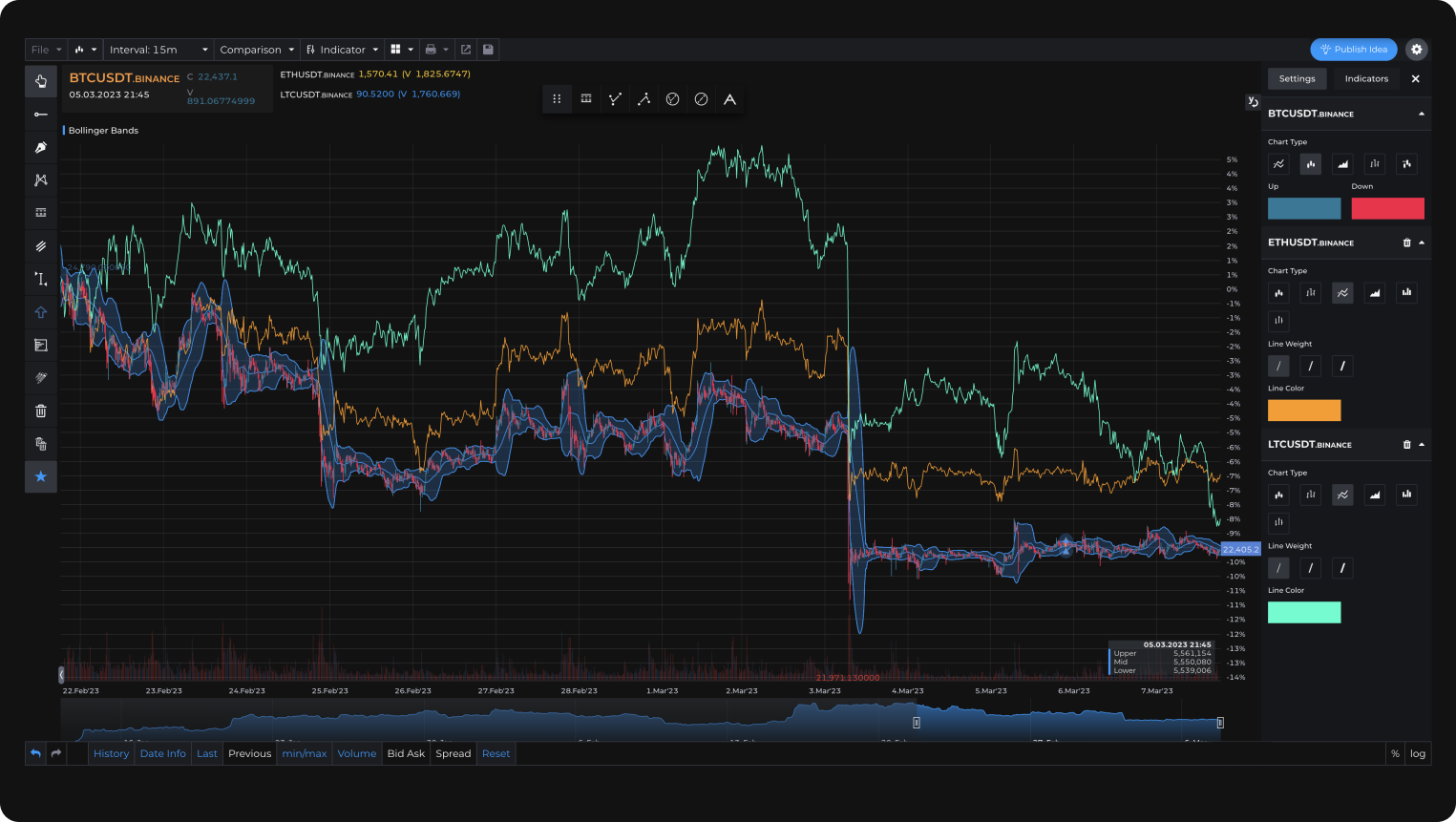
Task: Toggle the Volume display option
Action: [356, 753]
